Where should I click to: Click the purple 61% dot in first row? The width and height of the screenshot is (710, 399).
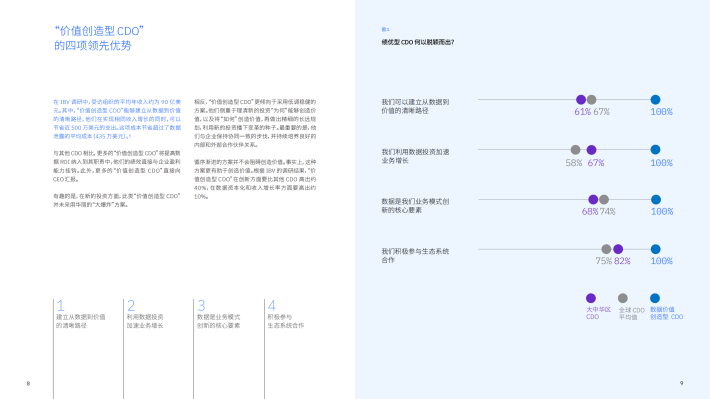(581, 100)
